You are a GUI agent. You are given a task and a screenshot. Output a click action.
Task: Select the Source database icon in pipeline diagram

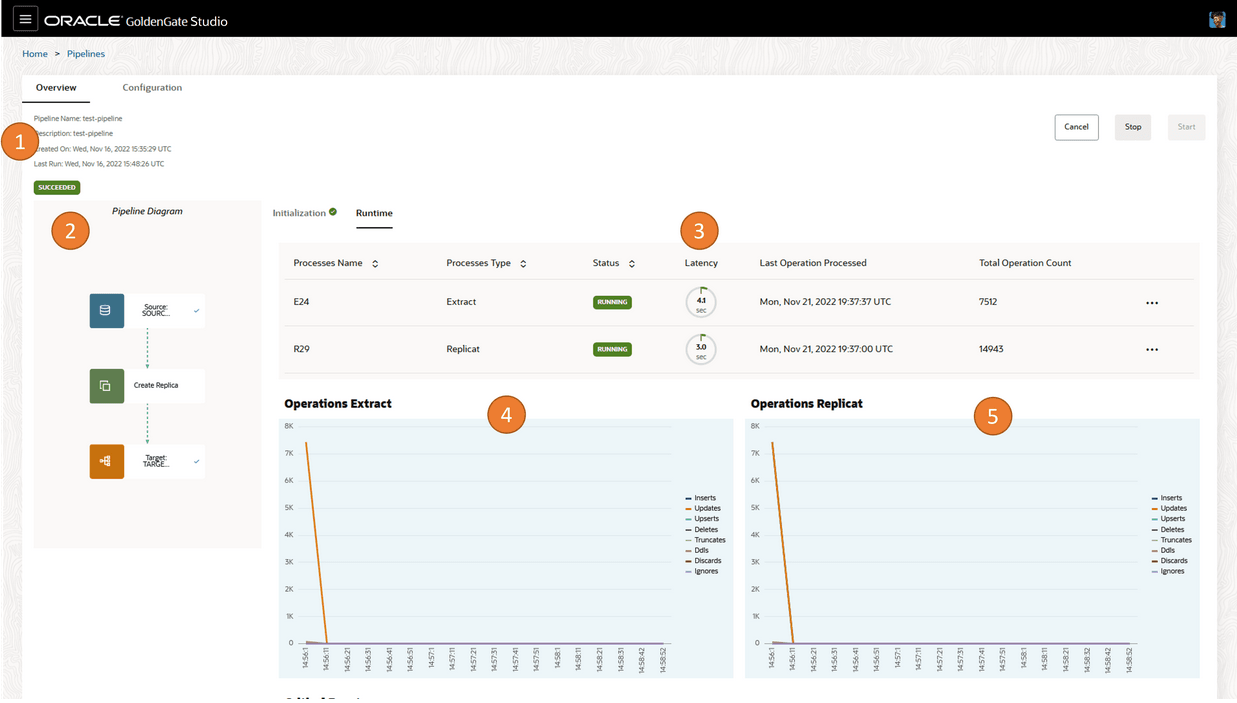106,310
